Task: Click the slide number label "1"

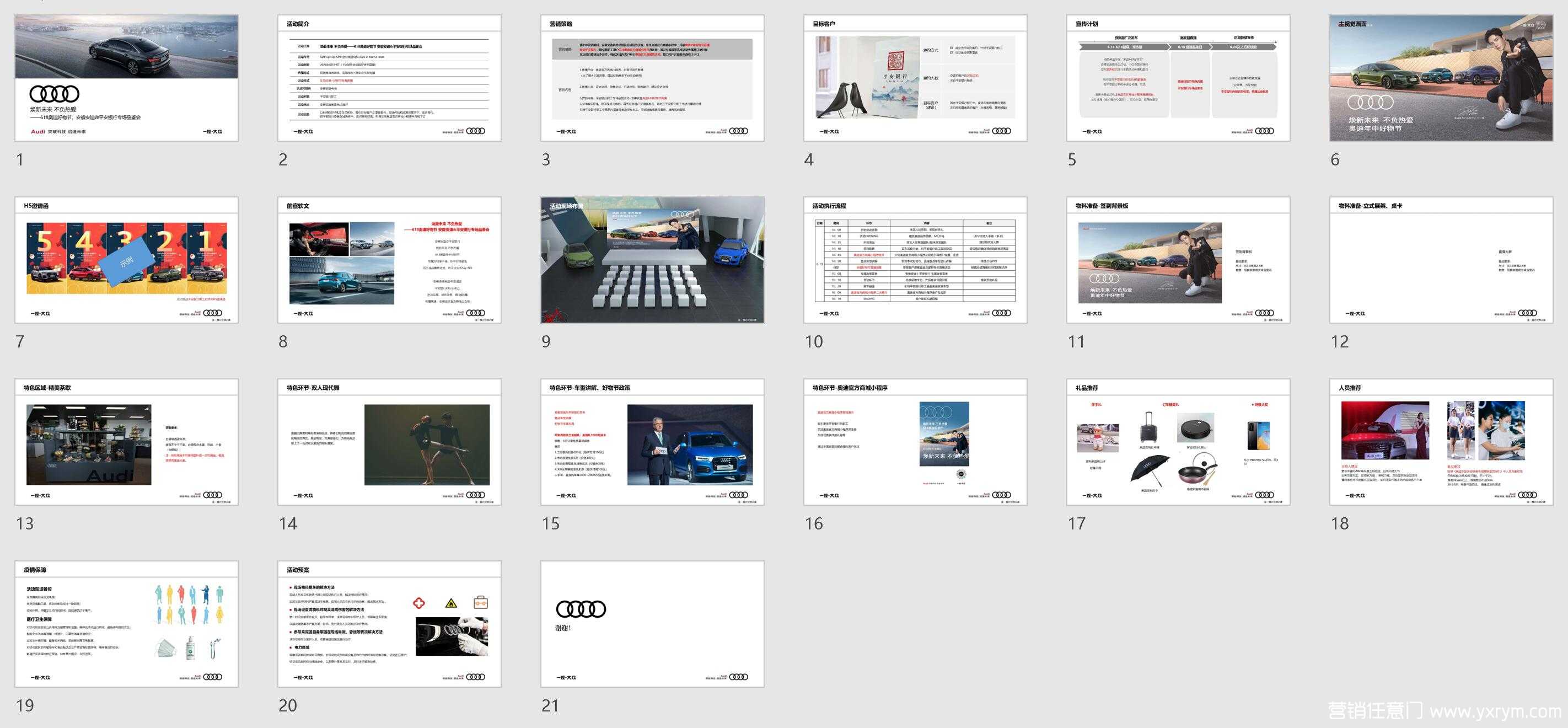Action: coord(20,159)
